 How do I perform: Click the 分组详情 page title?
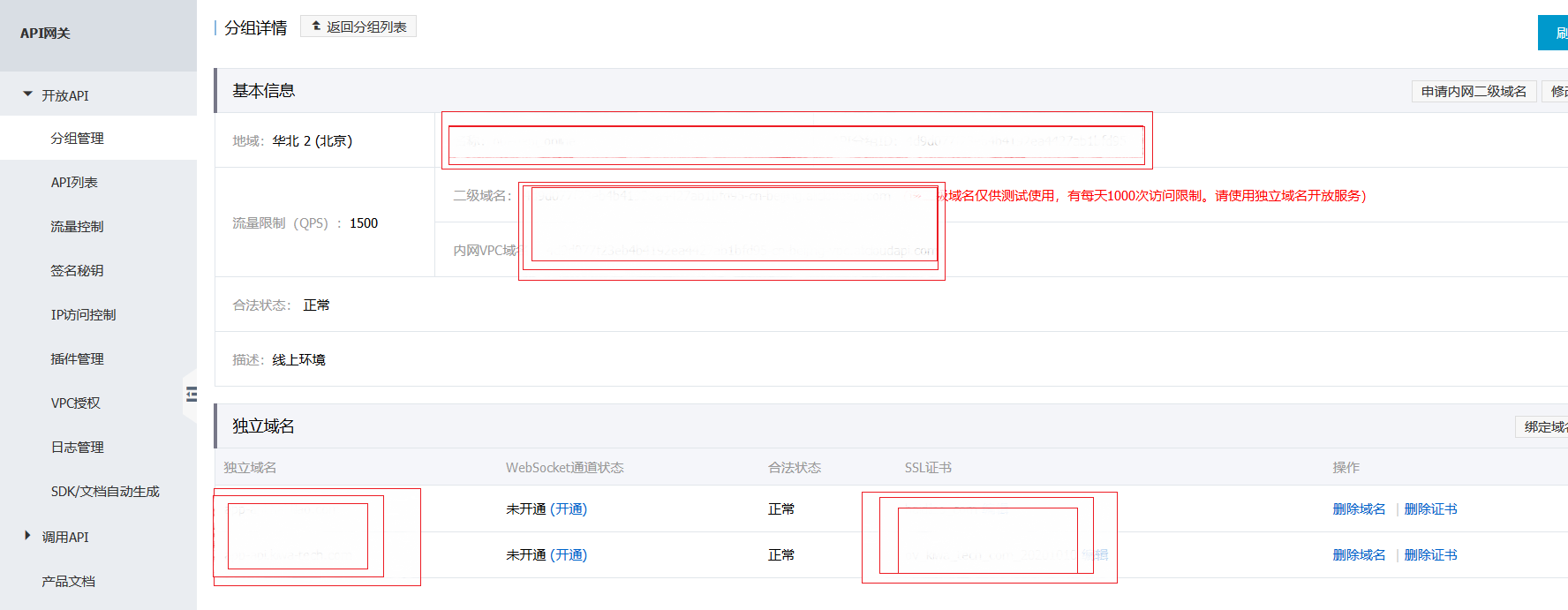click(256, 28)
